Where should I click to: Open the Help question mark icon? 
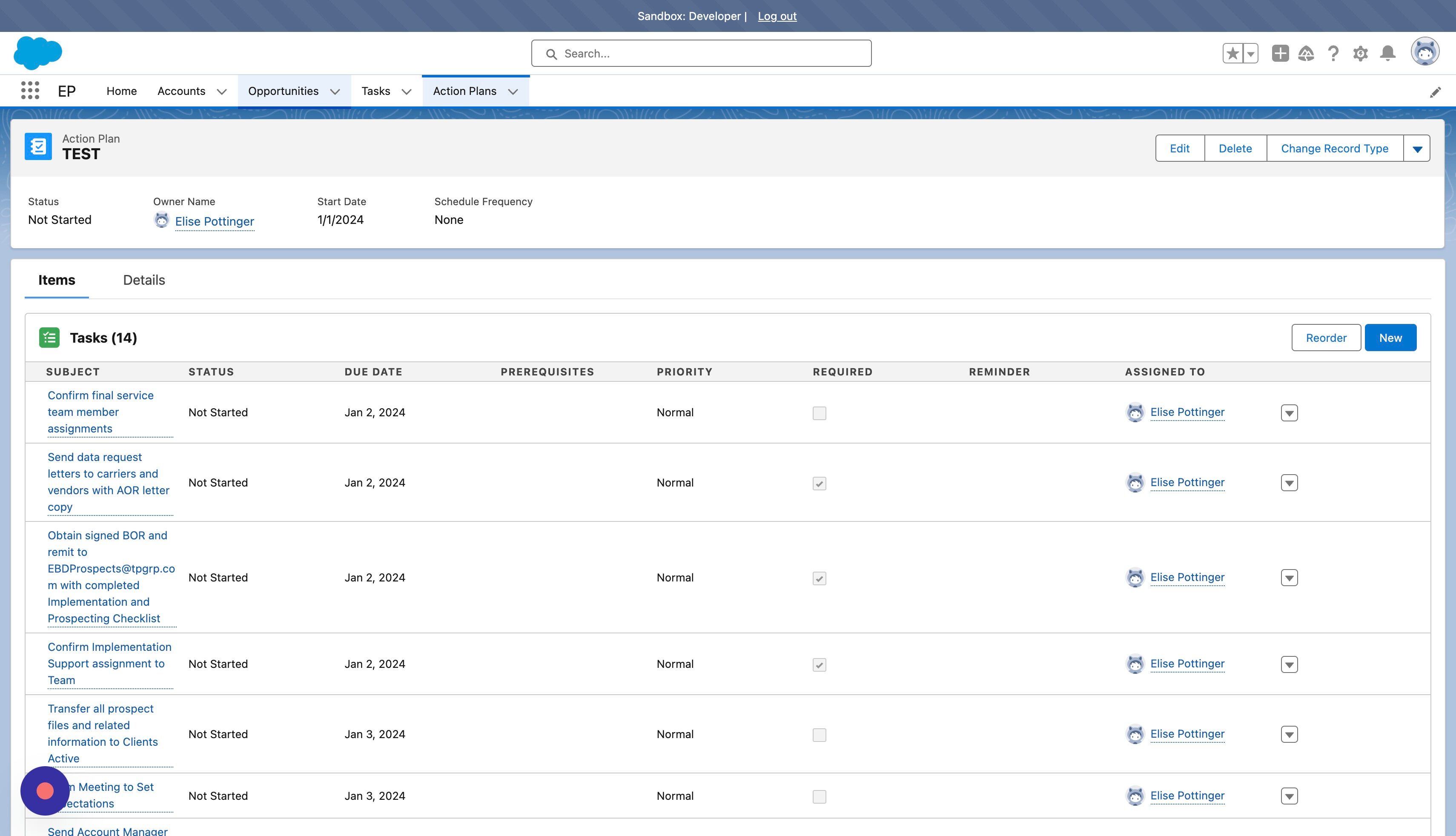click(x=1333, y=53)
